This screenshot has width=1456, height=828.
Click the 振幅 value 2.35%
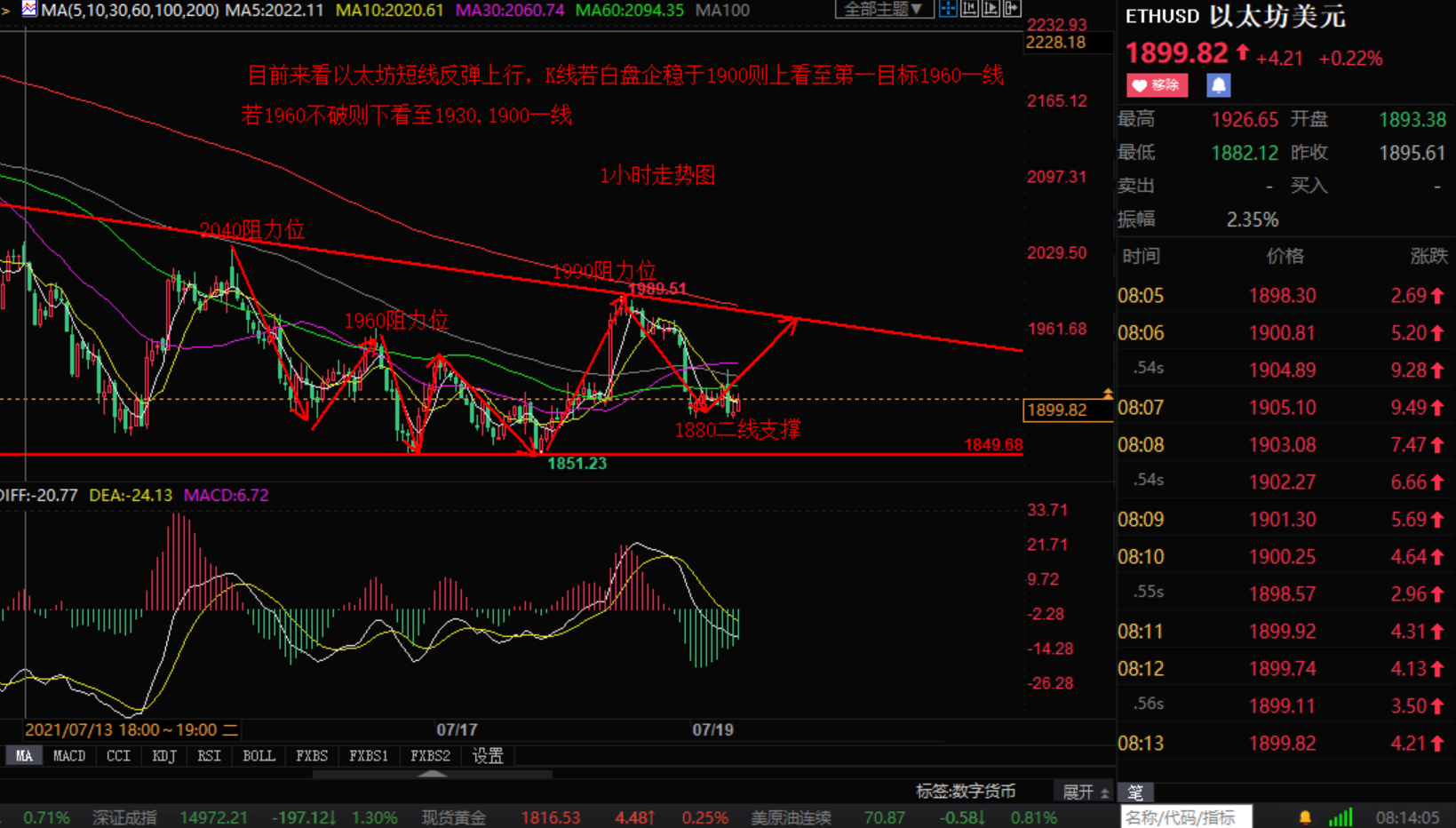[x=1253, y=219]
